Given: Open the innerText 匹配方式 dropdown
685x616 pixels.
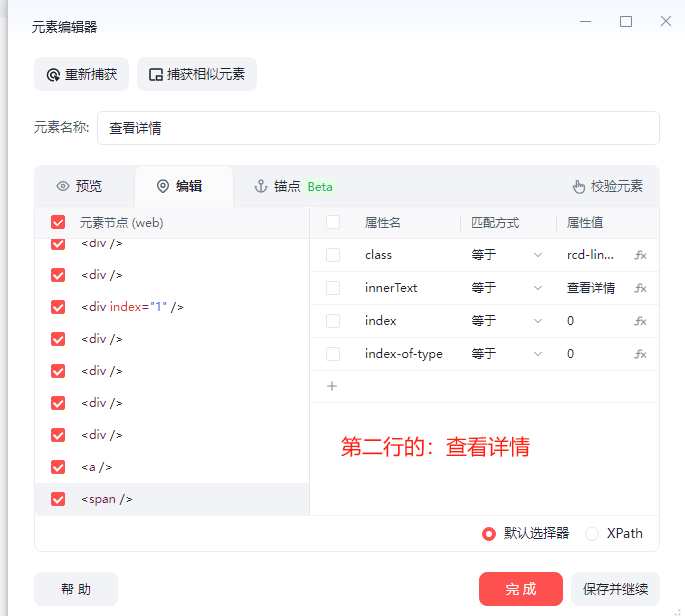Looking at the screenshot, I should click(x=506, y=288).
